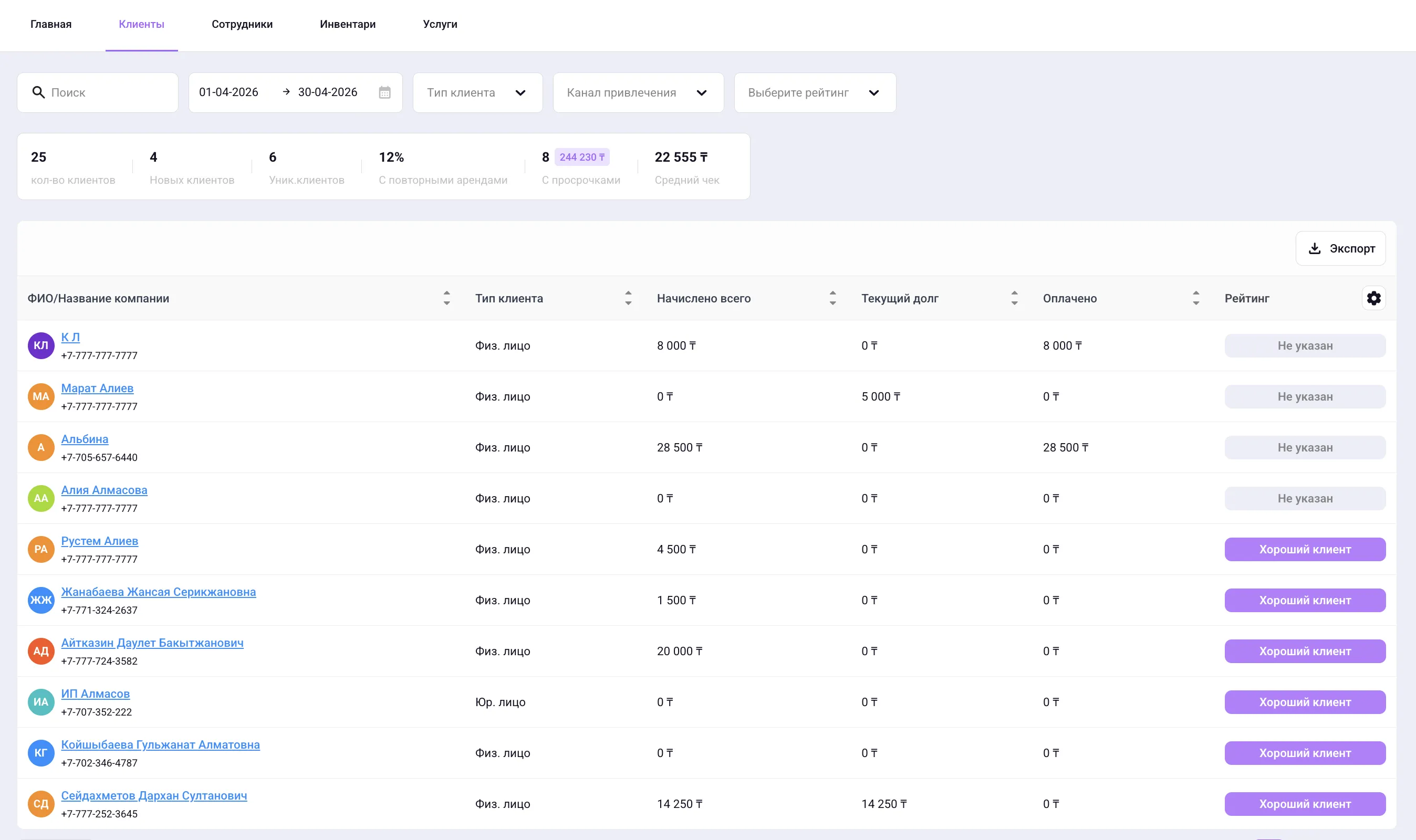The height and width of the screenshot is (840, 1416).
Task: Focus the Поиск search field
Action: tap(97, 93)
